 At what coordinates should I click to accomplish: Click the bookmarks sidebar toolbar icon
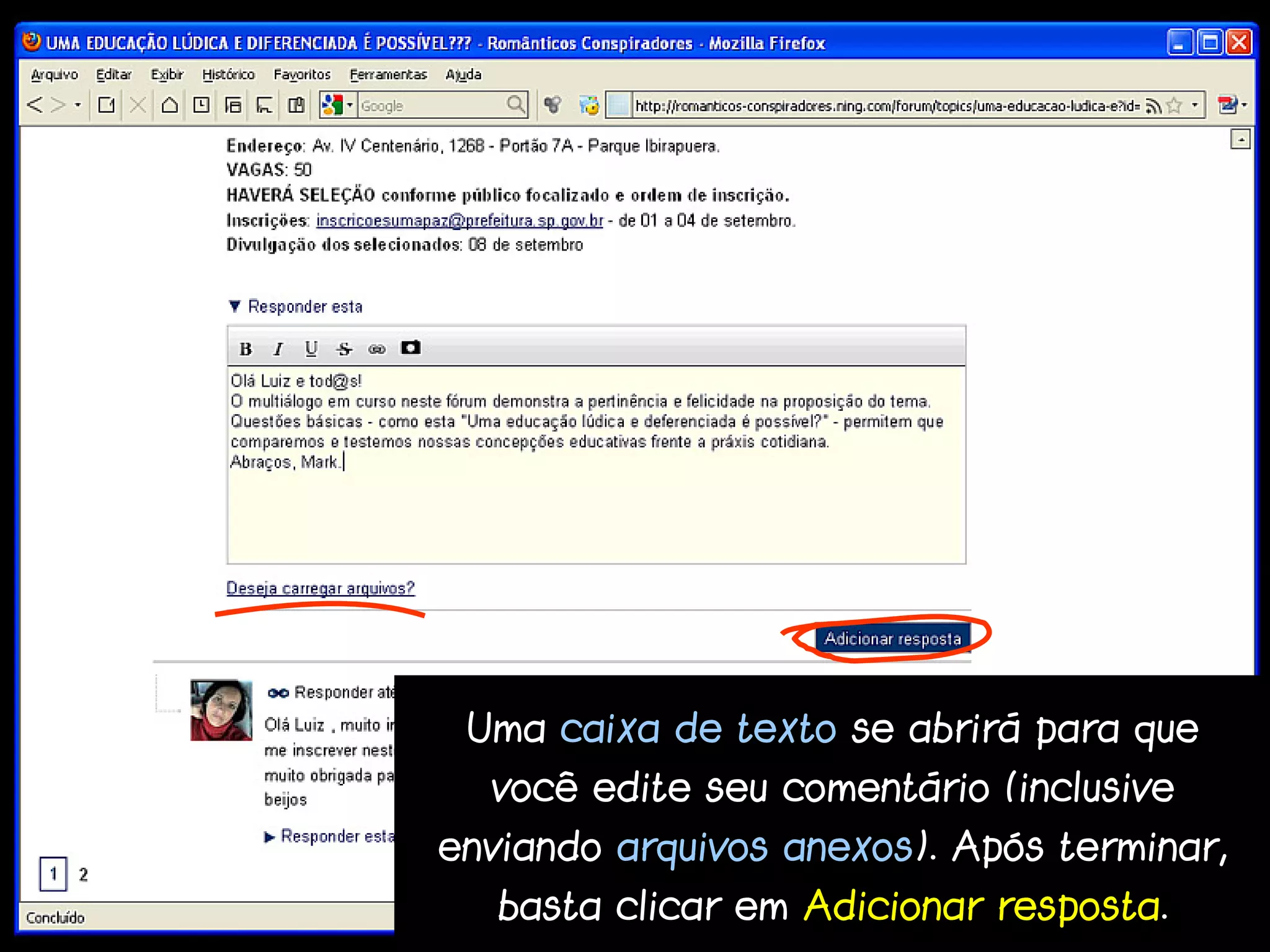pyautogui.click(x=296, y=105)
